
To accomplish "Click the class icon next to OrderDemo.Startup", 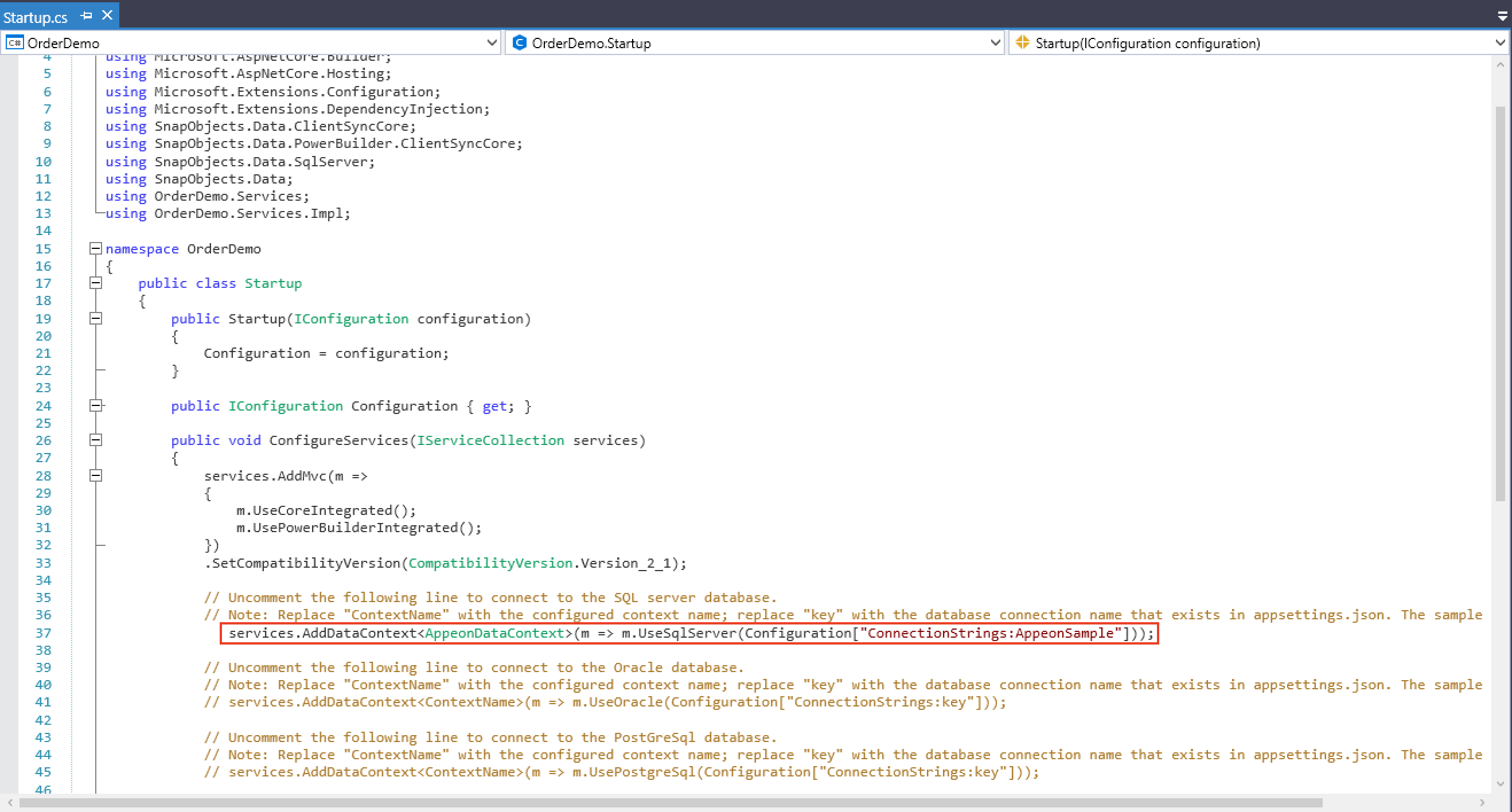I will click(519, 42).
